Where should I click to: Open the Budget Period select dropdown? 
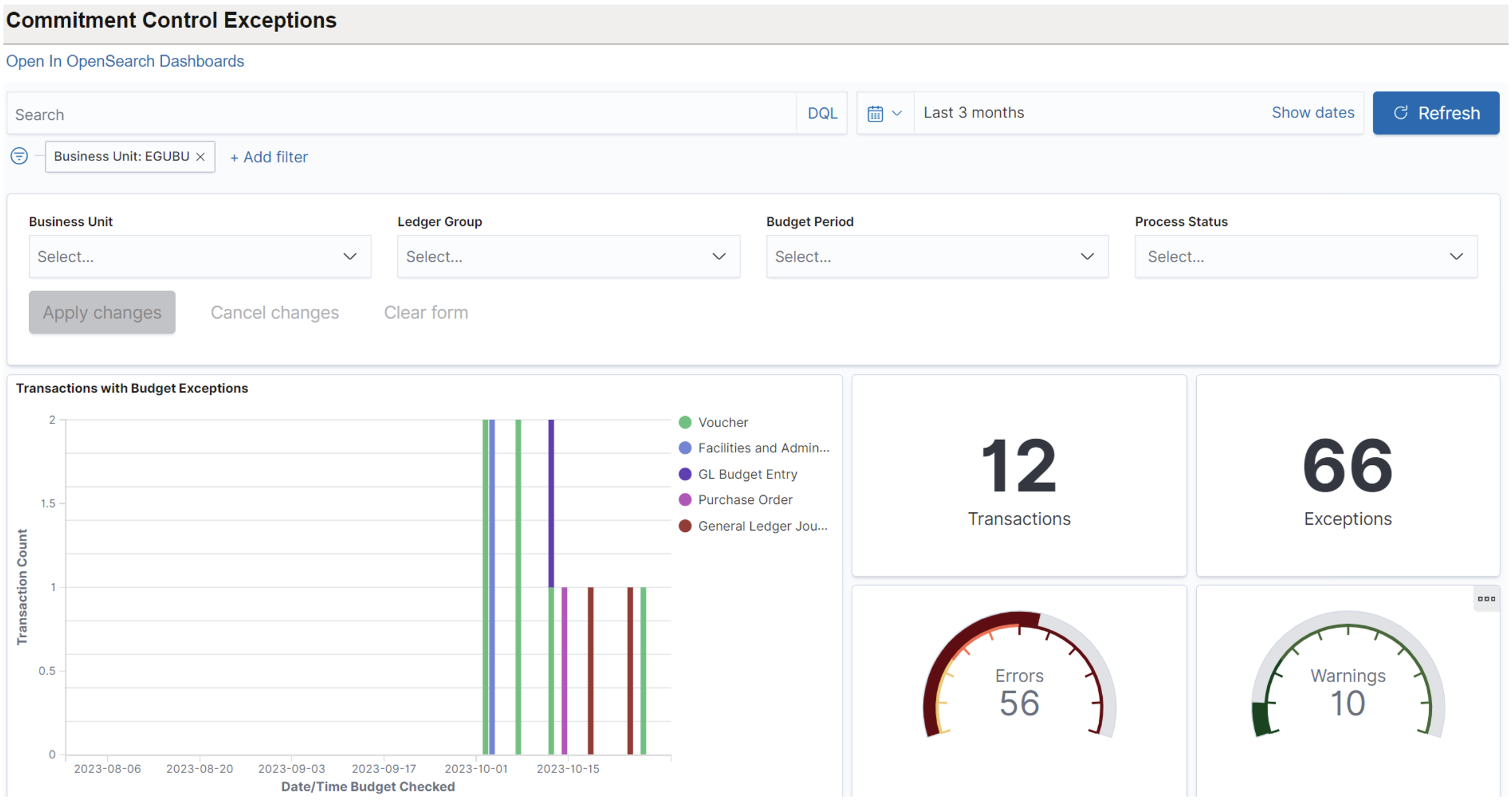pos(936,256)
